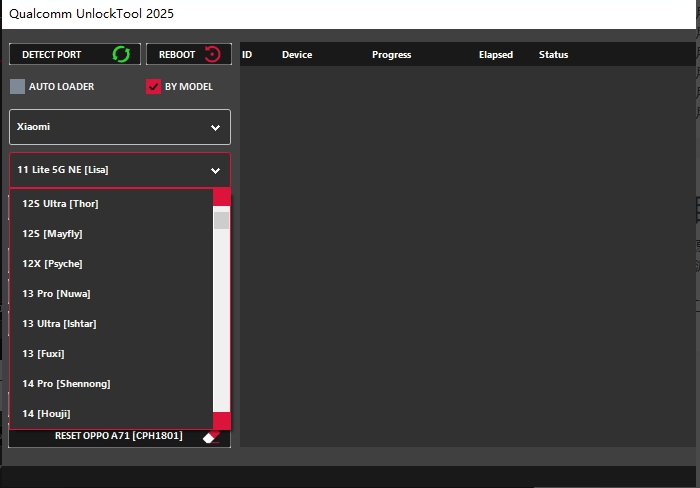Click the Status column header
700x488 pixels.
tap(553, 54)
